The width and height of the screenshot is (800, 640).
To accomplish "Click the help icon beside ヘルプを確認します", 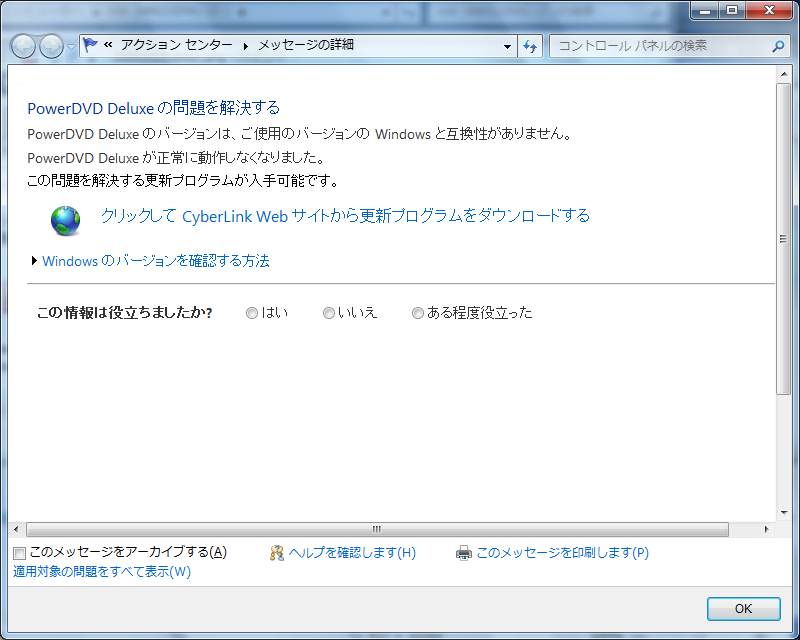I will click(x=277, y=553).
